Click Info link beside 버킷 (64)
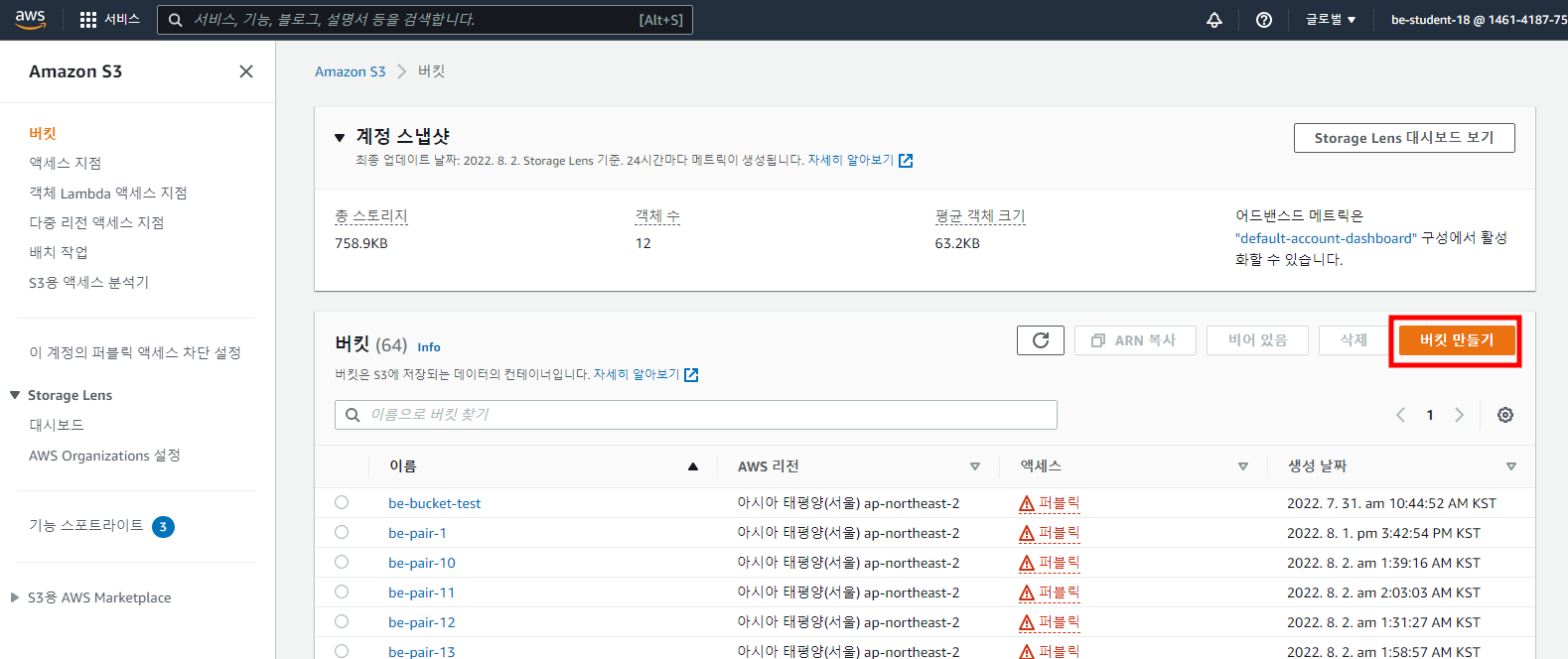 pos(429,347)
